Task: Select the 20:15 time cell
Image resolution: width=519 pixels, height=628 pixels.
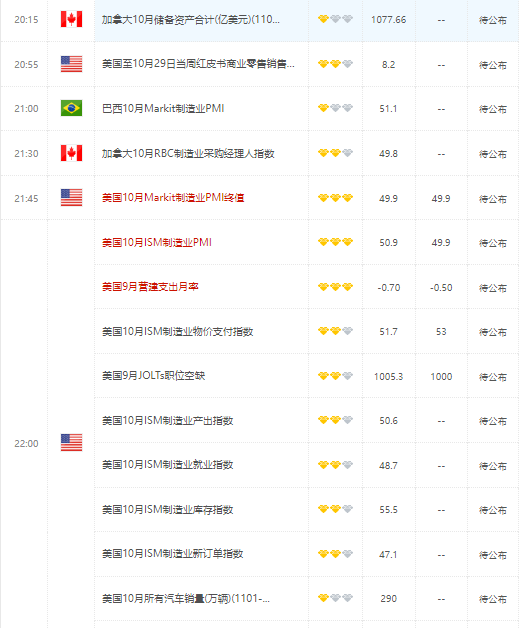Action: (26, 20)
